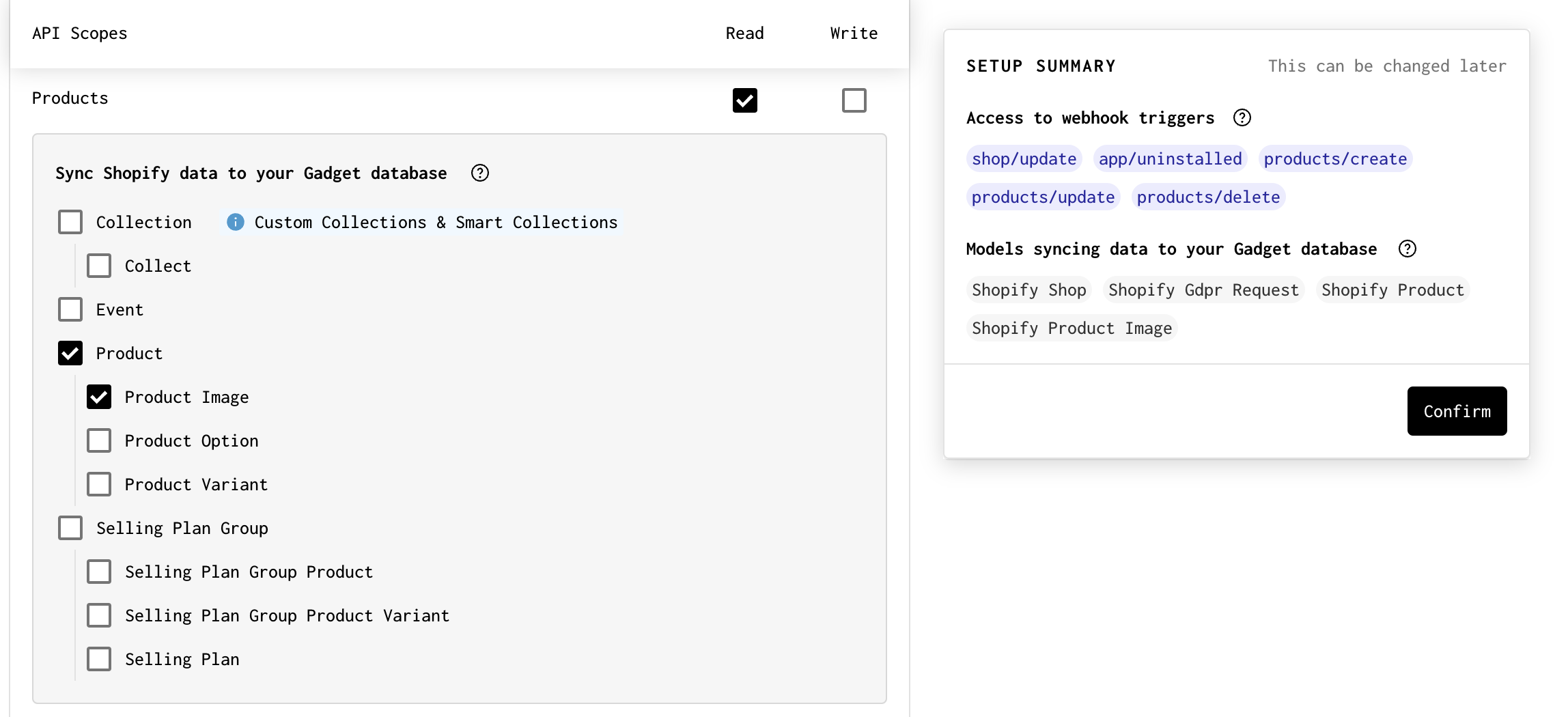This screenshot has width=1568, height=717.
Task: Uncheck the Product Image checkbox
Action: [x=99, y=397]
